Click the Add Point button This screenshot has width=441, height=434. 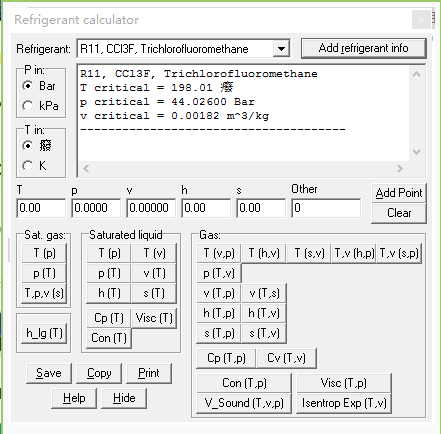pos(399,193)
